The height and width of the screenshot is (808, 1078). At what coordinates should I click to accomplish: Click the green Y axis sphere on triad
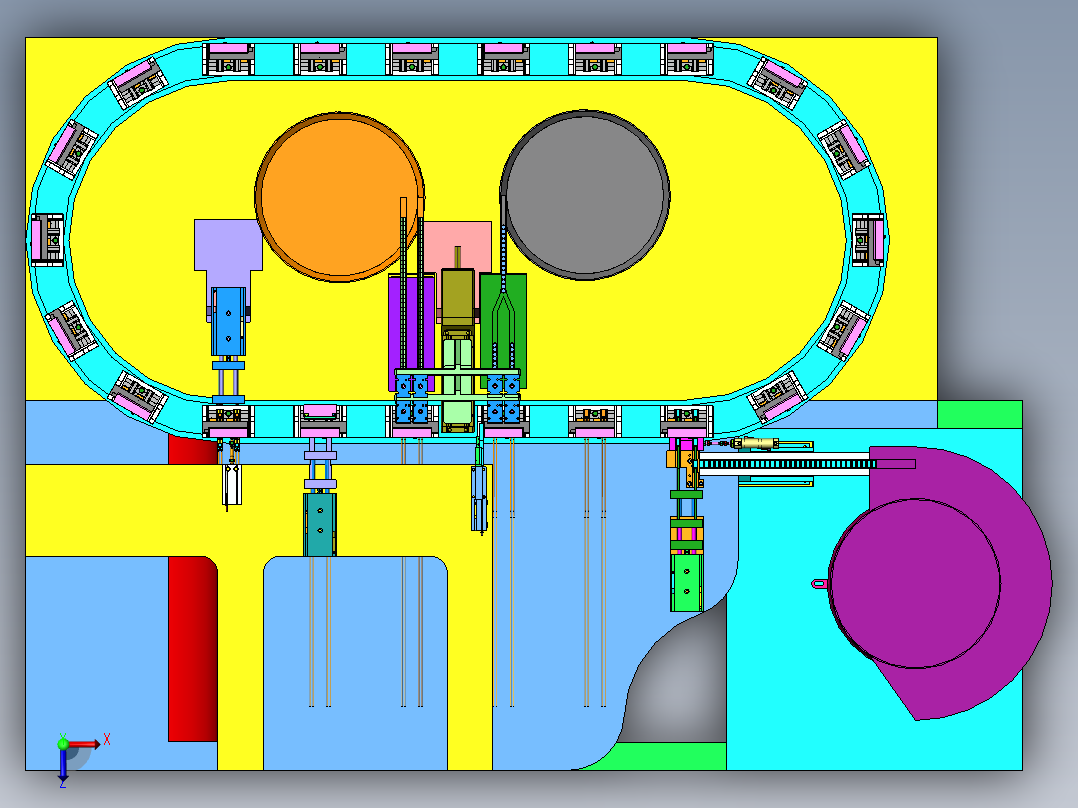[63, 744]
